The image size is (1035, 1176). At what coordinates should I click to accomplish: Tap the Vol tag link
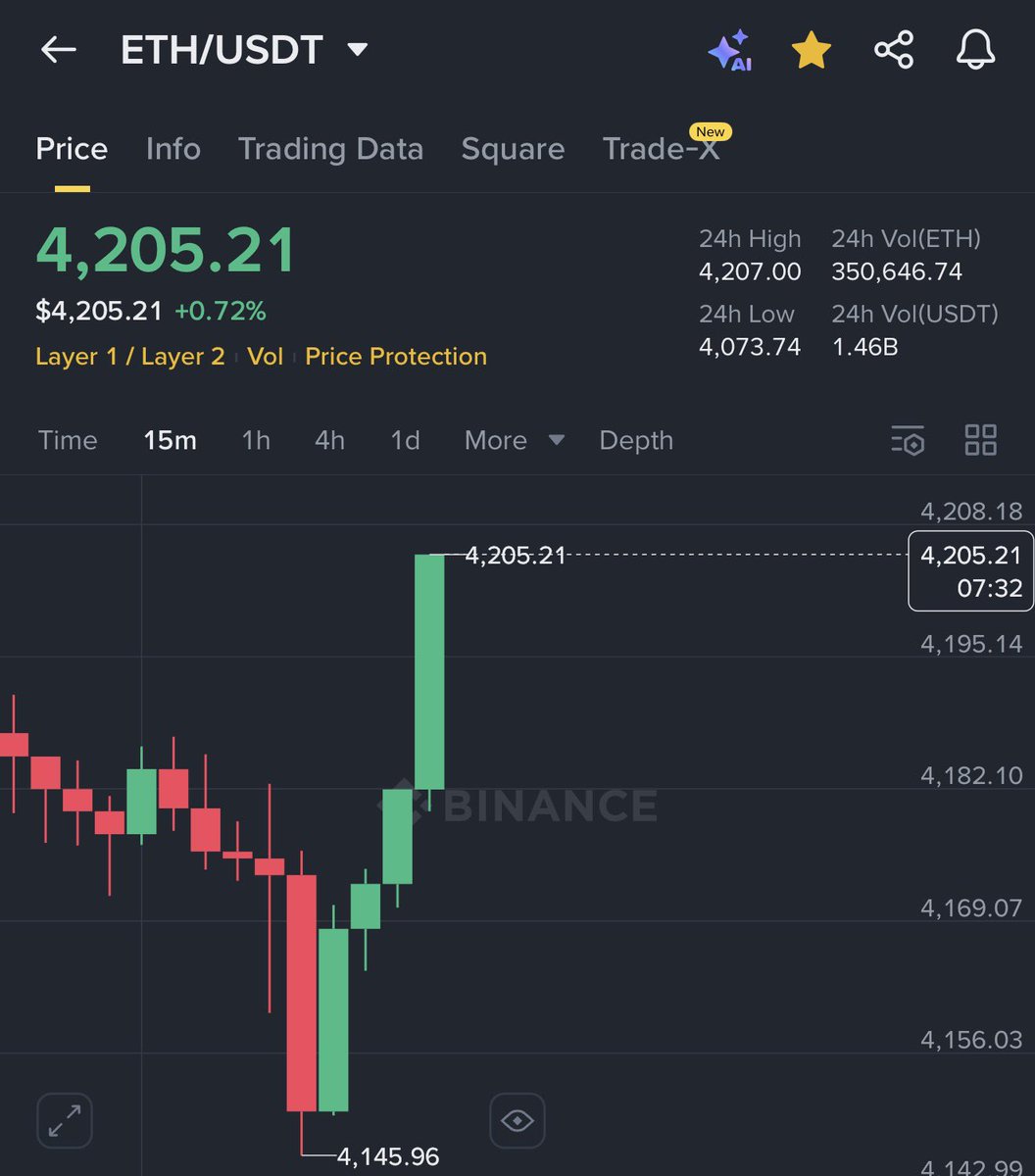265,357
